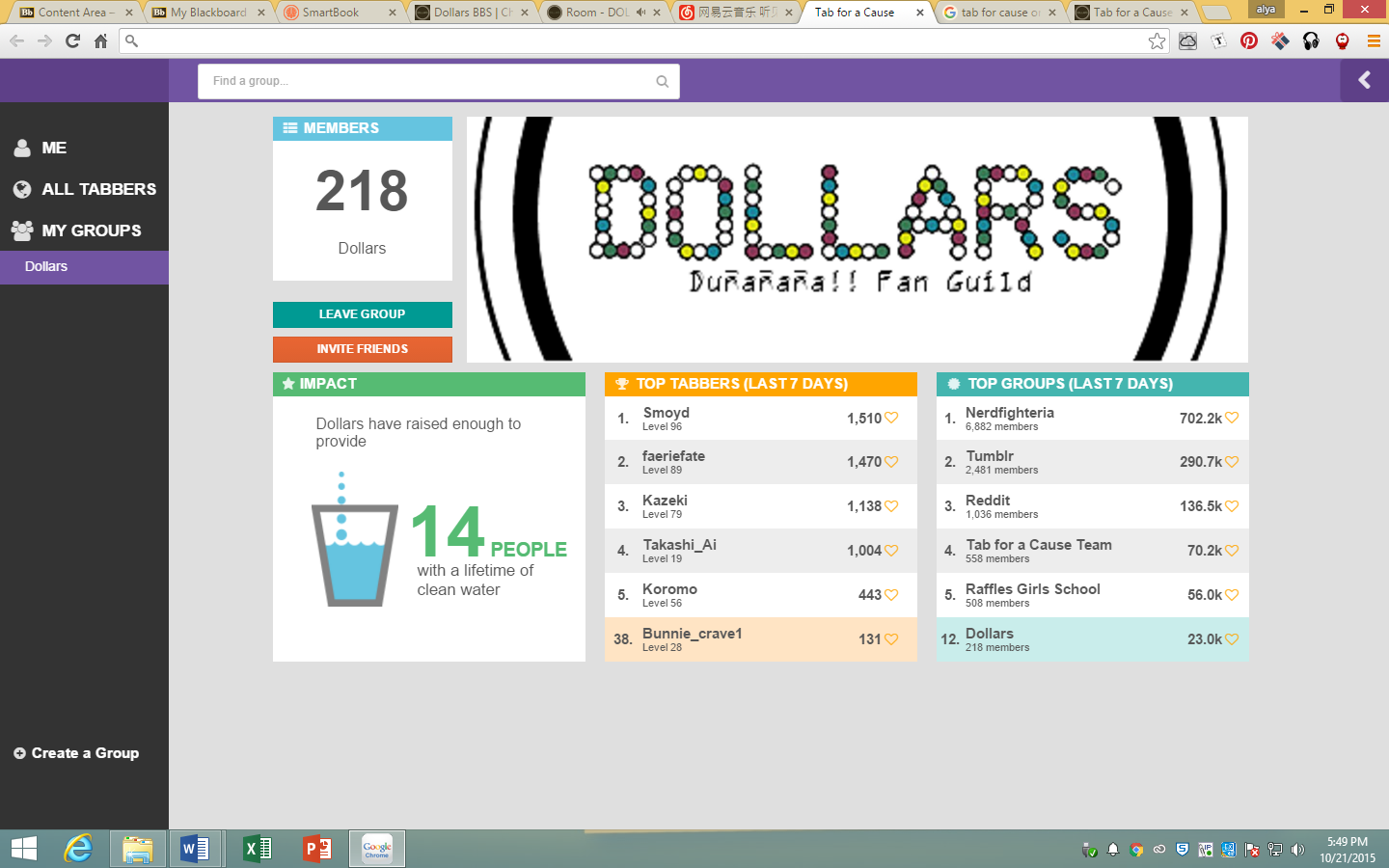Click the badge icon in TOP GROUPS header
1389x868 pixels.
coord(954,384)
